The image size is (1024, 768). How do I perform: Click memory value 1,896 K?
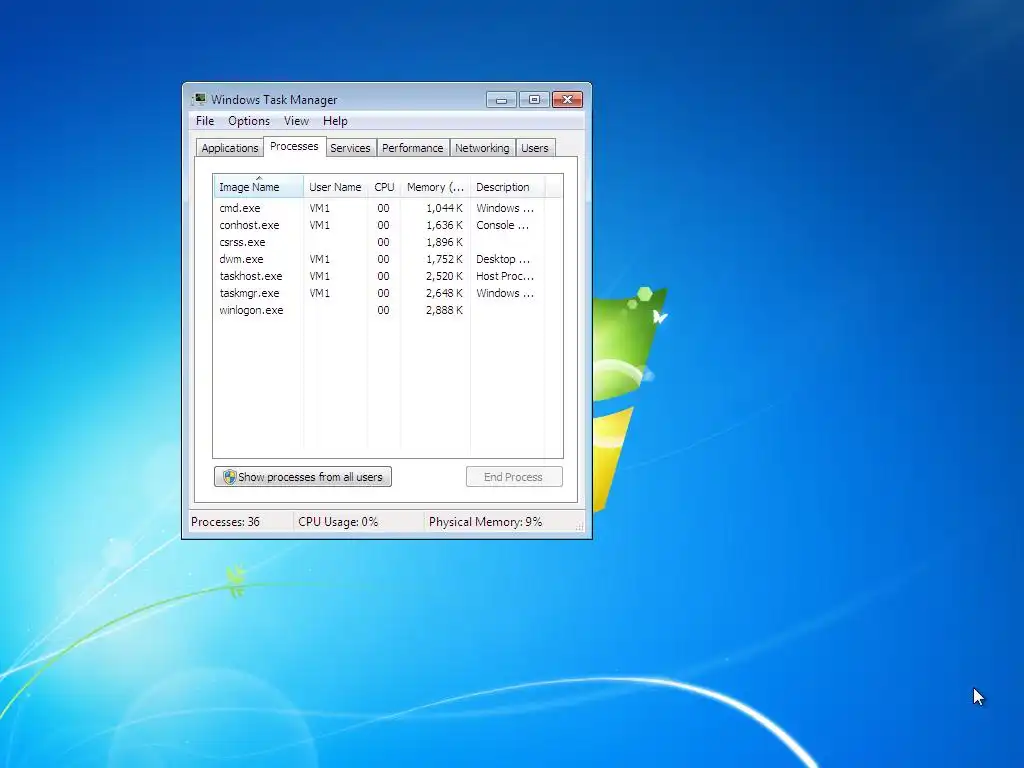444,242
